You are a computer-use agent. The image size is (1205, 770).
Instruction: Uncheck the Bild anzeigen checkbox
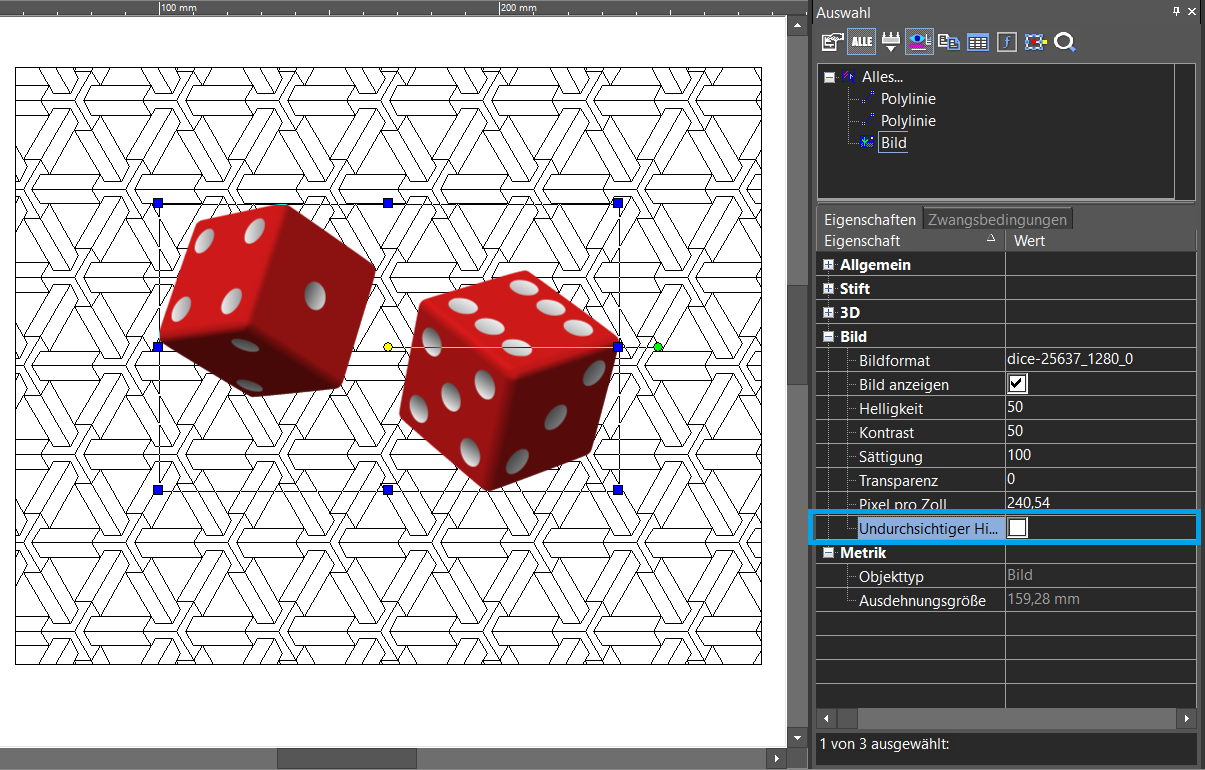[1017, 384]
